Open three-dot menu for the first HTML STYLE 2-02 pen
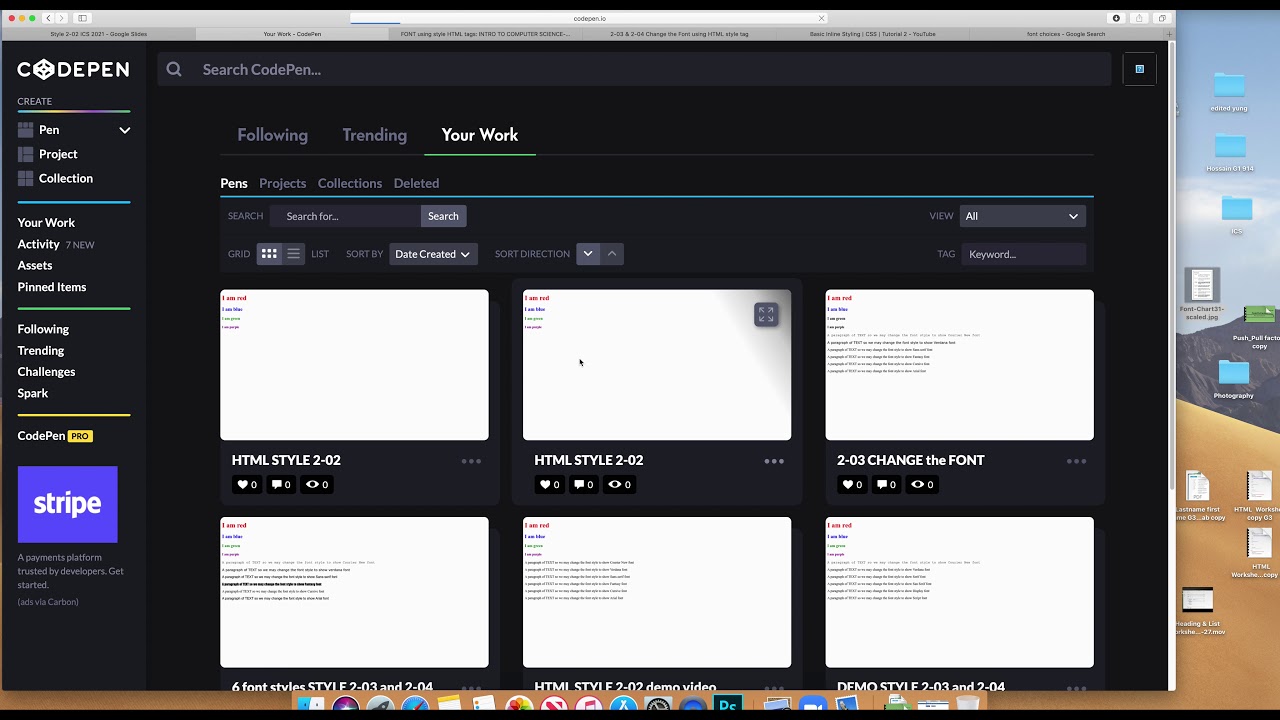The width and height of the screenshot is (1280, 720). (471, 461)
